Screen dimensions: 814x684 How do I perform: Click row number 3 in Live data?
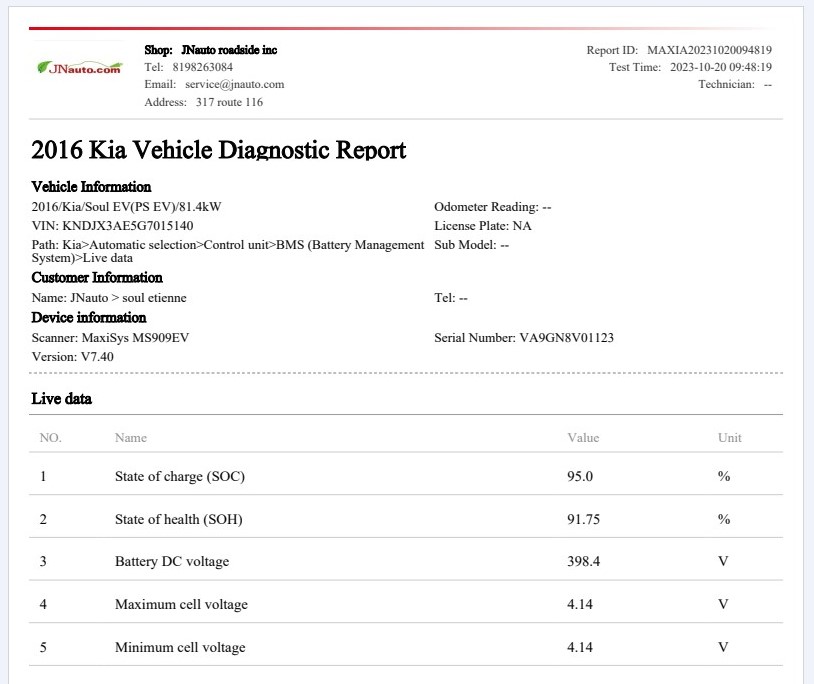tap(43, 562)
